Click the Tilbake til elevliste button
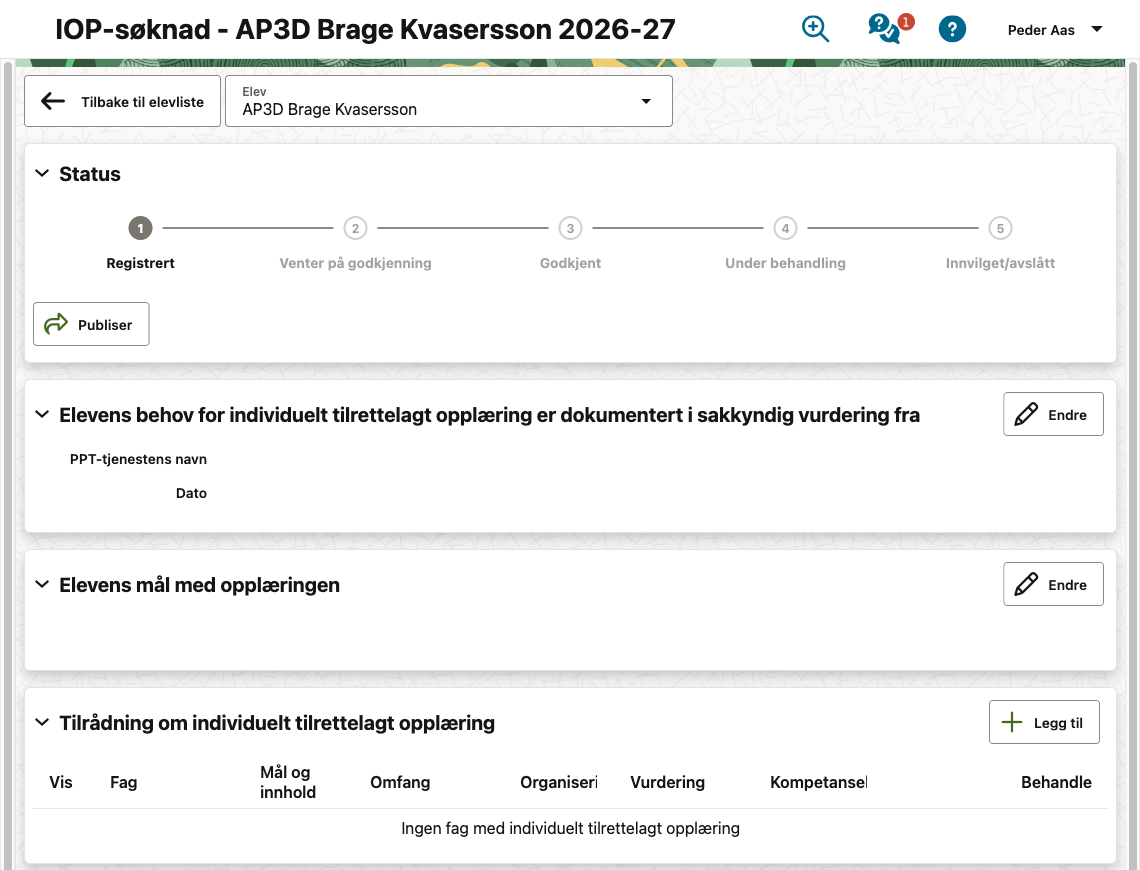The image size is (1140, 870). point(122,101)
